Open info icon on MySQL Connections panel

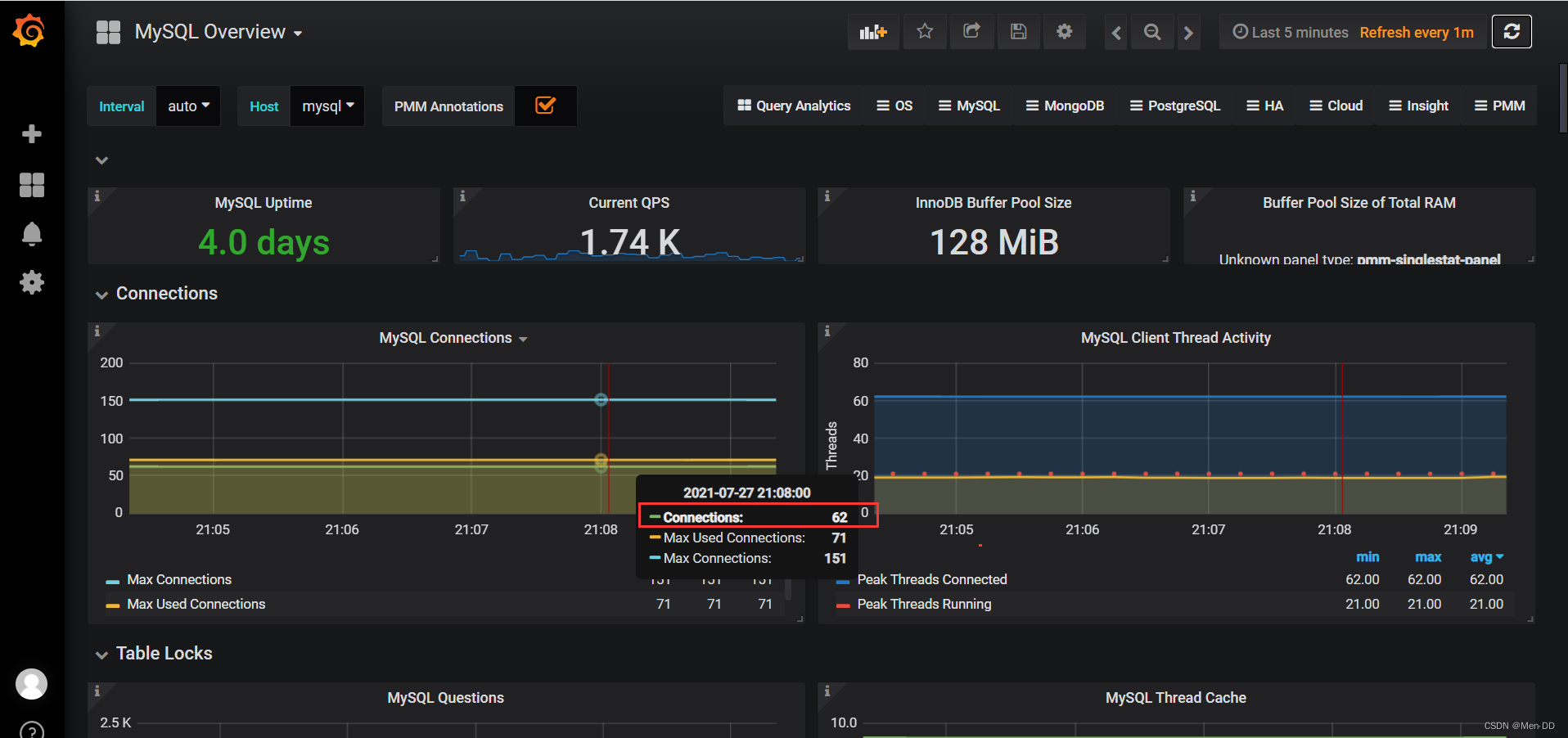[x=97, y=331]
